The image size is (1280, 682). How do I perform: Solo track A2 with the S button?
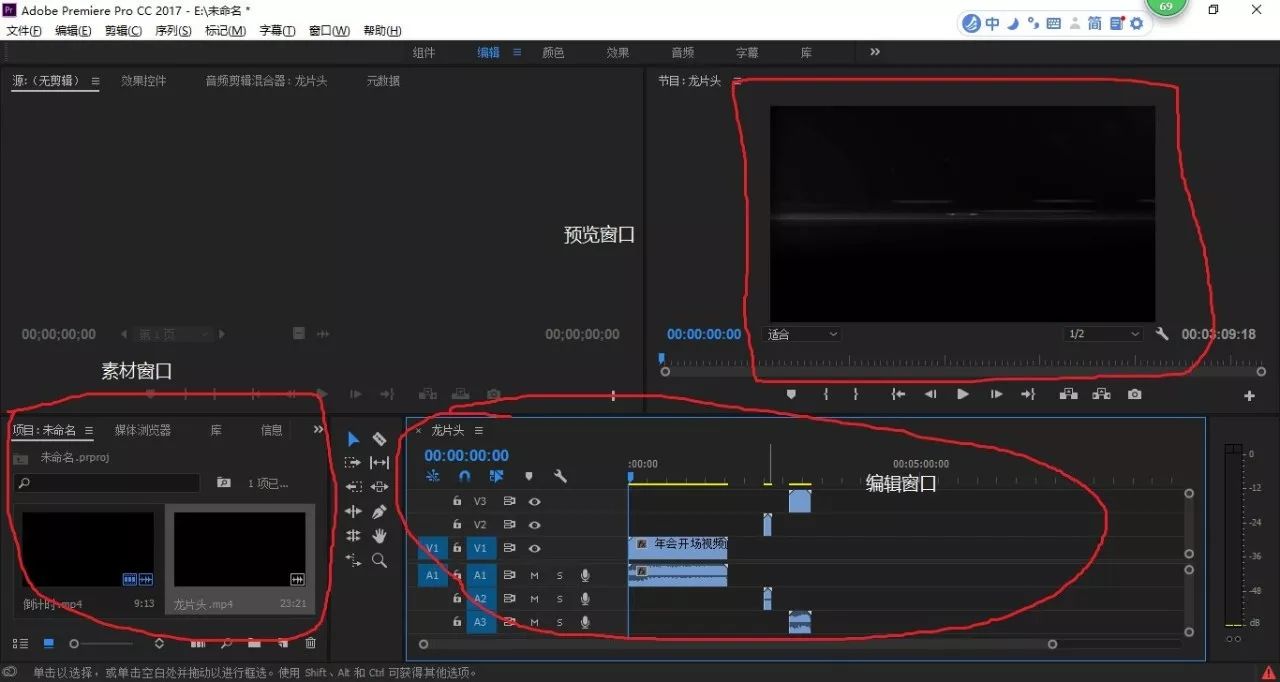pyautogui.click(x=559, y=599)
